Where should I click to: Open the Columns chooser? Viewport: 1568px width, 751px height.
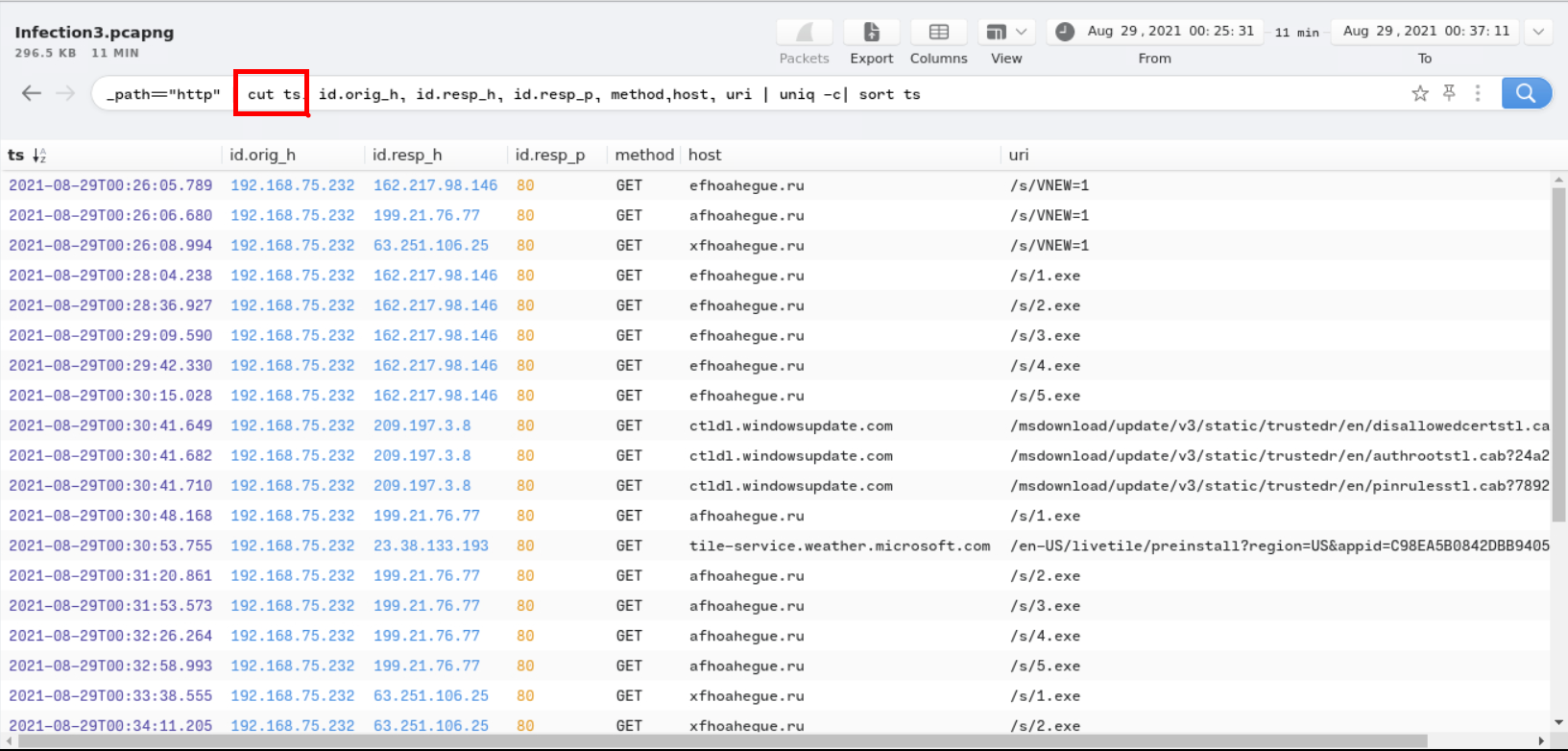click(x=938, y=33)
